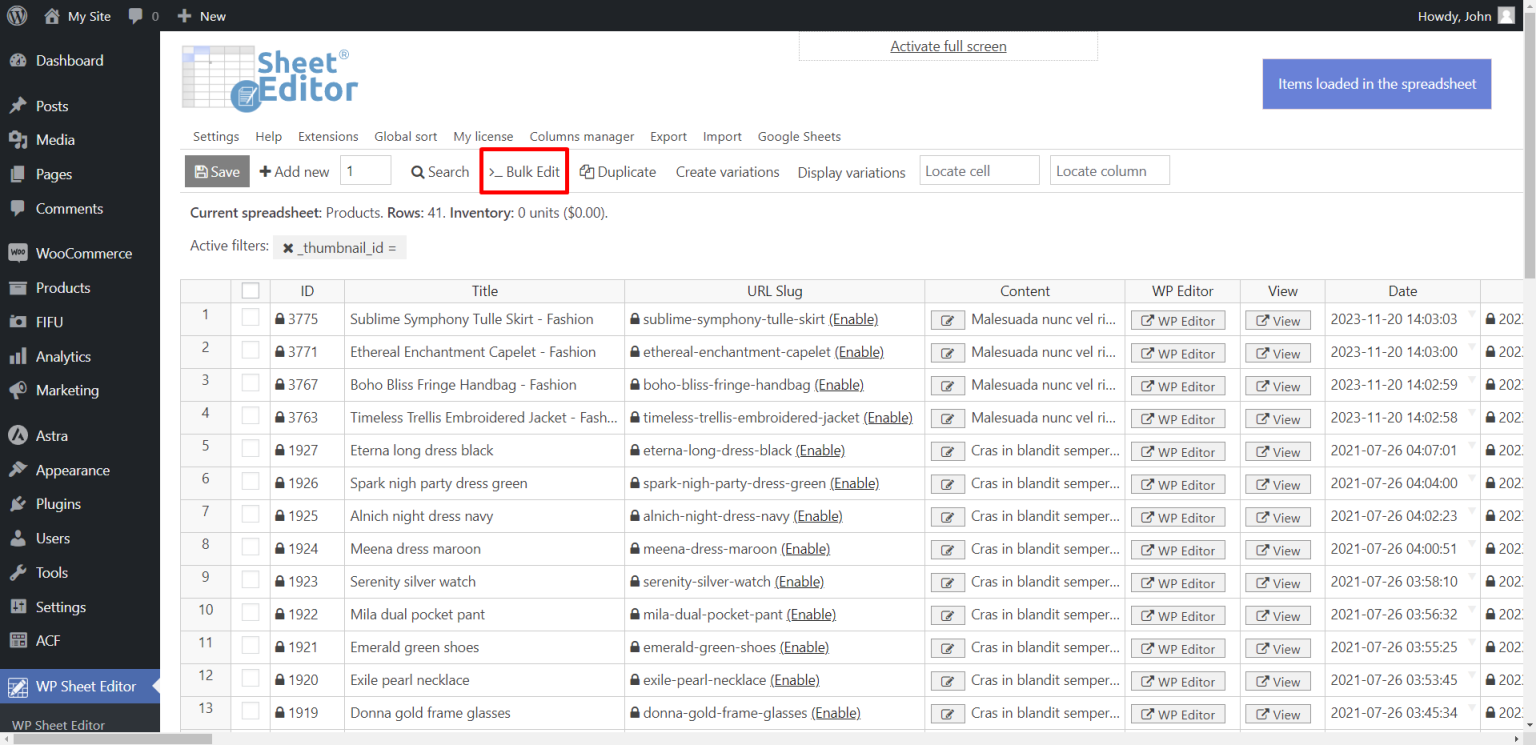Open the + New menu in admin bar

click(201, 15)
